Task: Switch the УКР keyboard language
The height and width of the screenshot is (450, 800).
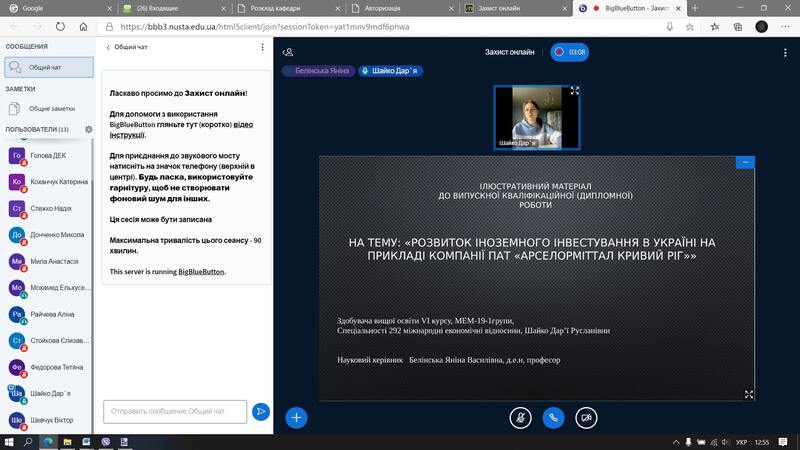Action: pos(741,442)
